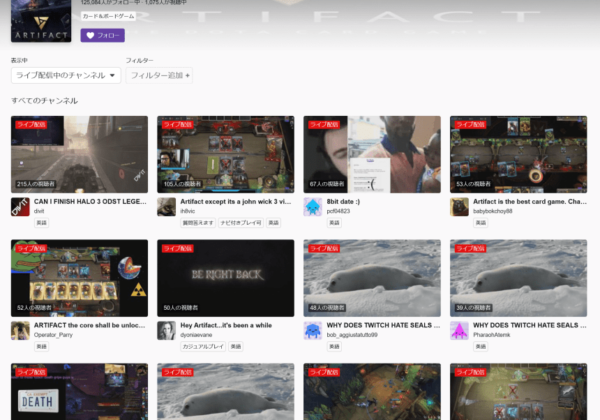The width and height of the screenshot is (600, 420).
Task: Select the 英語 tag under ih8vic
Action: click(273, 223)
